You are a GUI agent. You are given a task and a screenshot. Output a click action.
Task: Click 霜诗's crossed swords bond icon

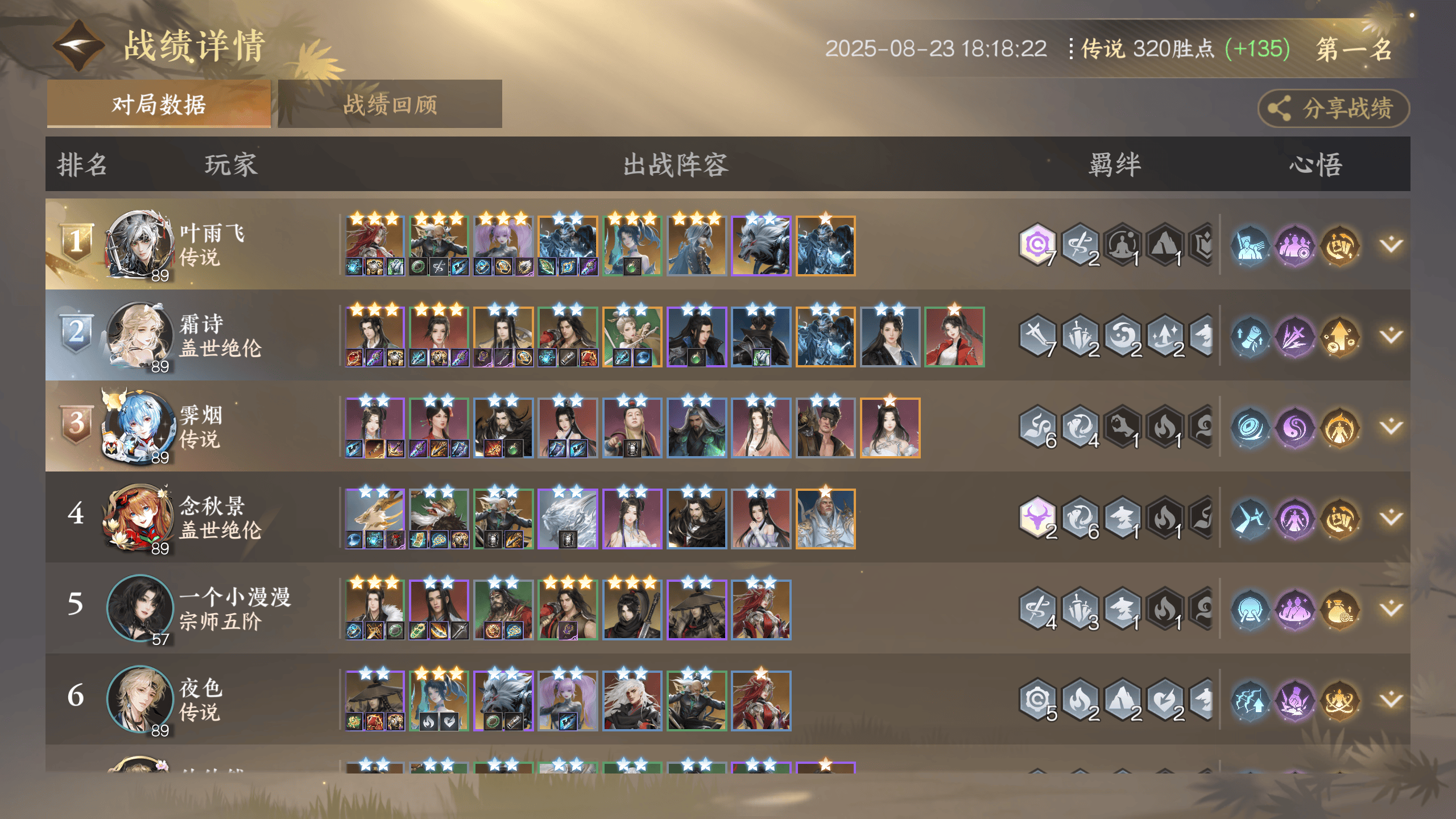point(1037,336)
